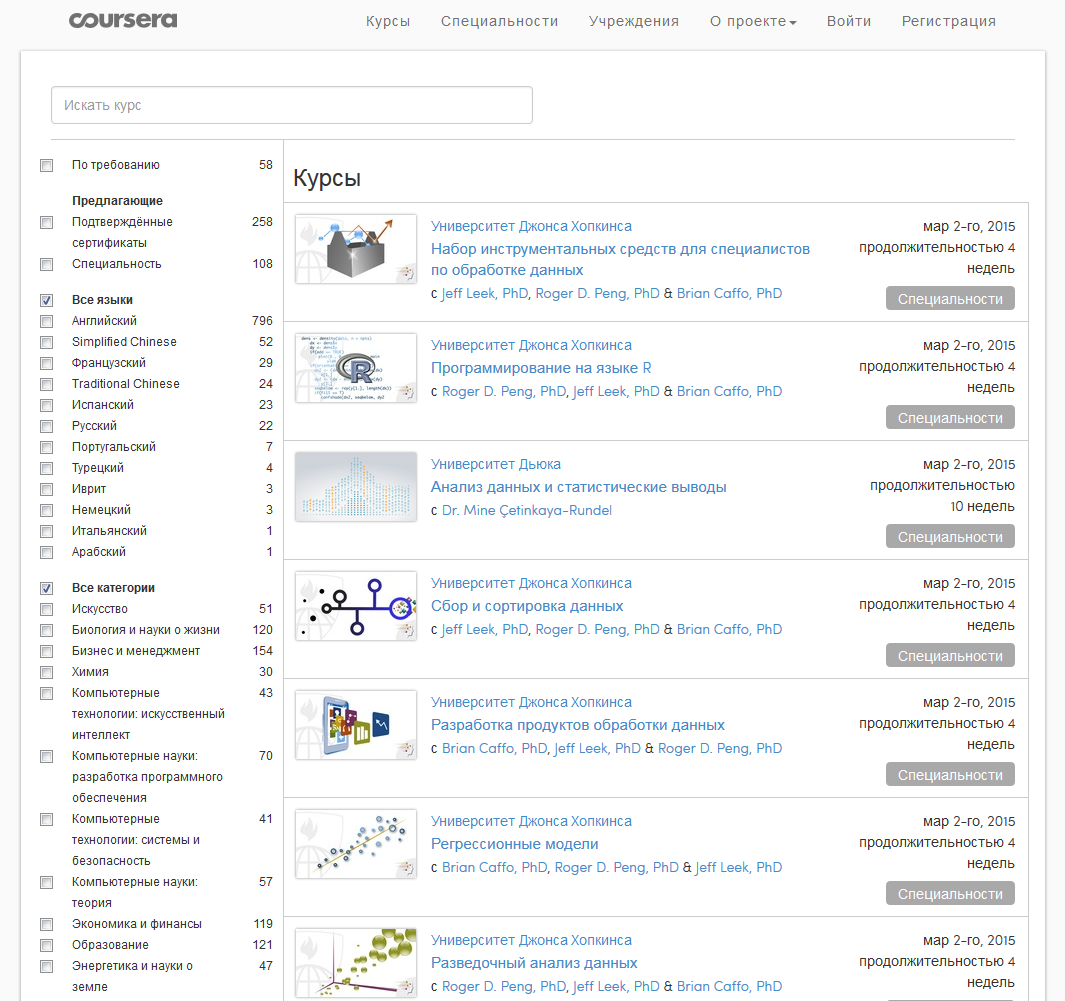Open the Программирование на языке R course
The height and width of the screenshot is (1001, 1065).
tap(541, 368)
